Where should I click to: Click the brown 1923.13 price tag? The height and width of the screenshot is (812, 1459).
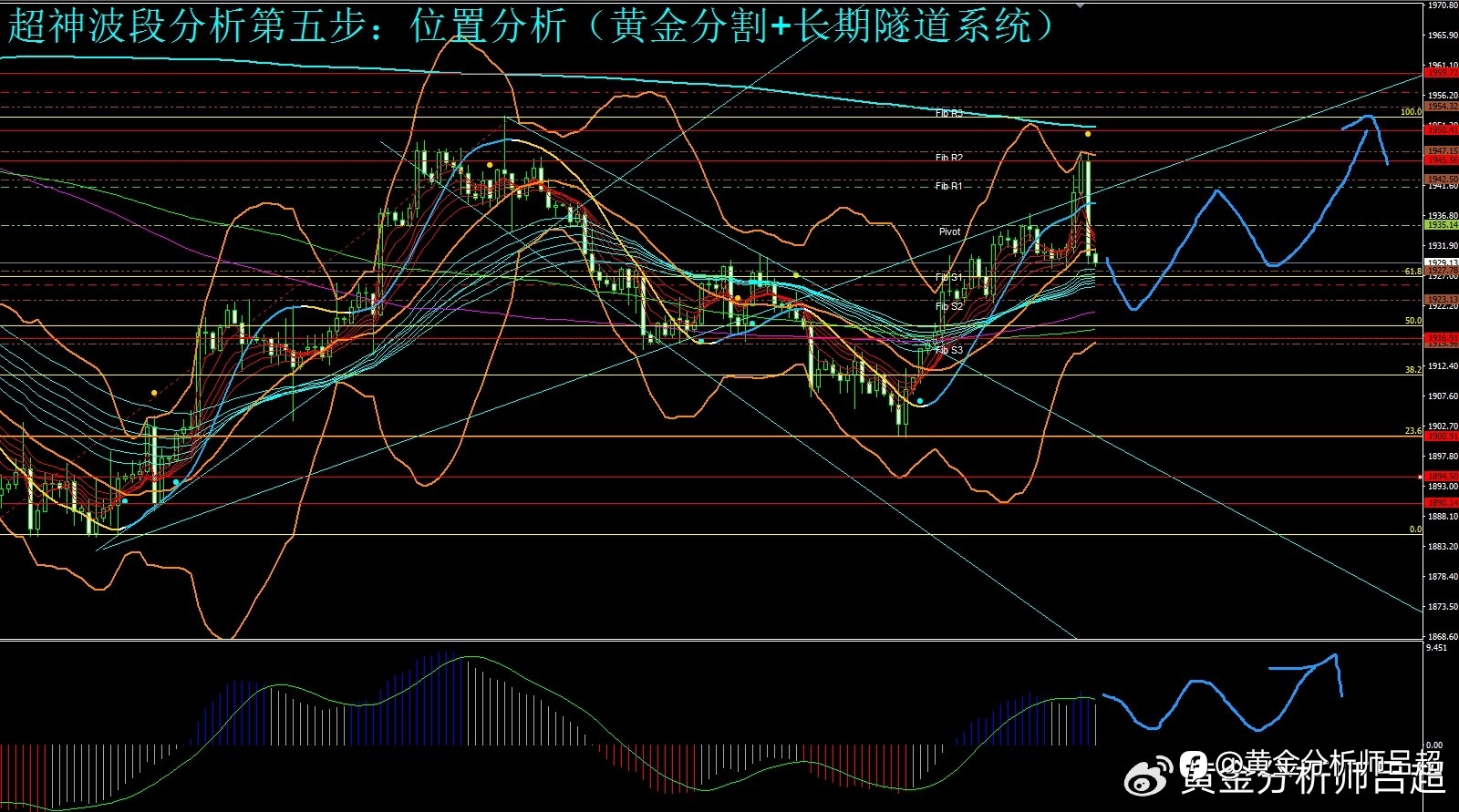coord(1442,299)
